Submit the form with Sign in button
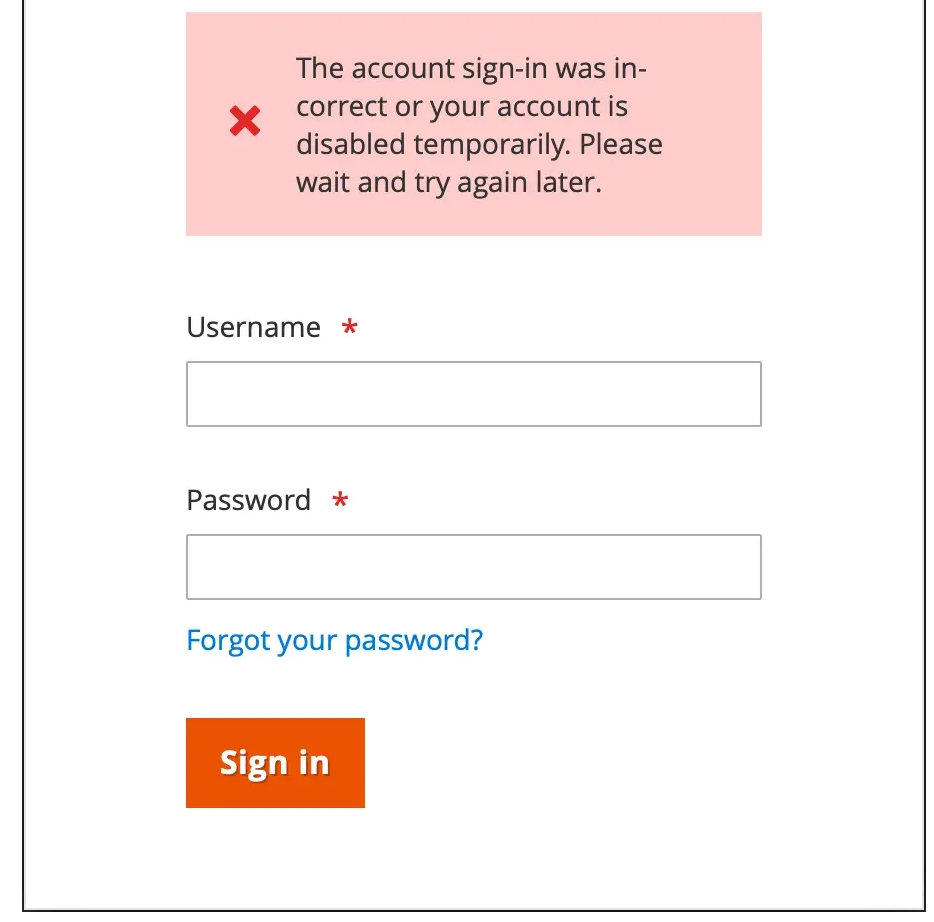Viewport: 934px width, 922px height. pos(275,762)
